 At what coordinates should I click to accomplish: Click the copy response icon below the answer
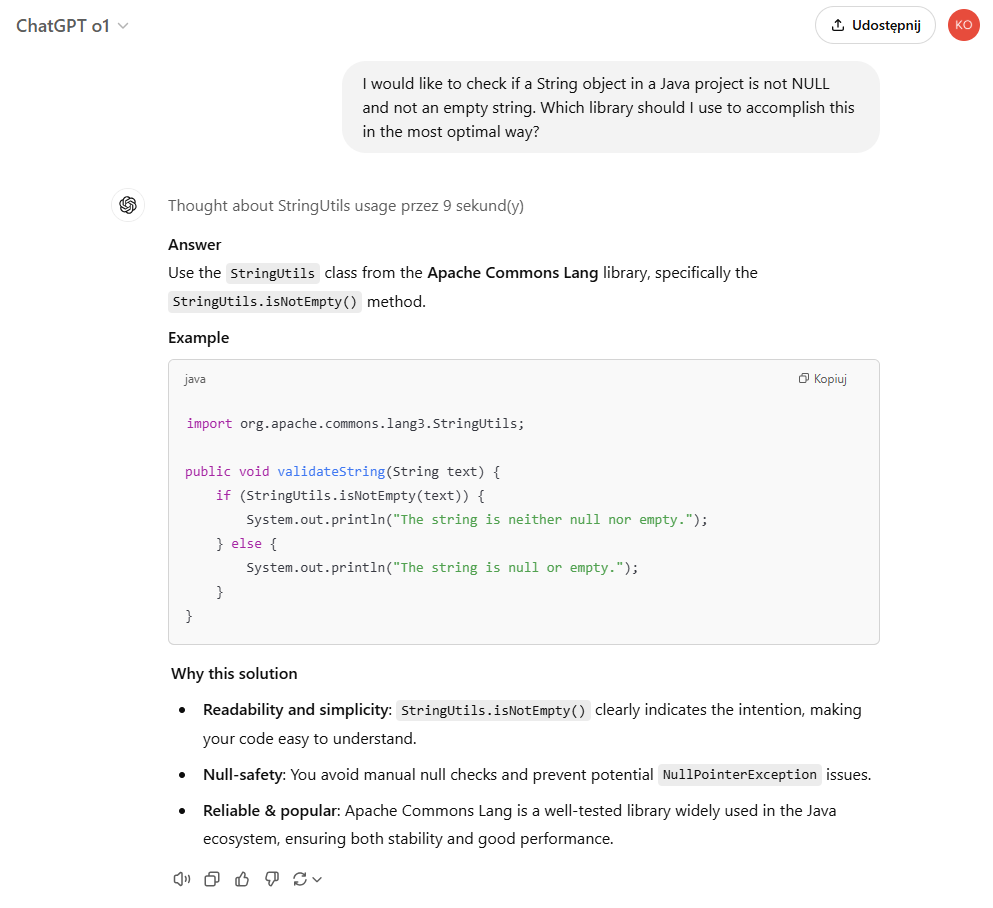(x=212, y=878)
